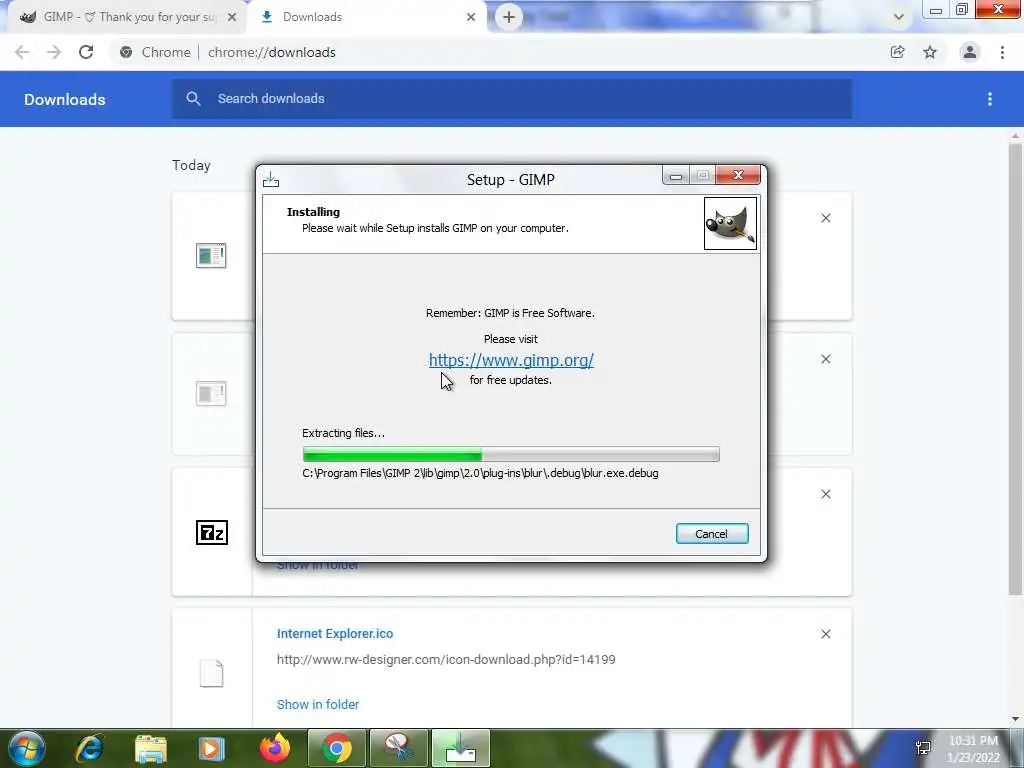Remove the first download entry from list
Viewport: 1024px width, 768px height.
(x=825, y=218)
